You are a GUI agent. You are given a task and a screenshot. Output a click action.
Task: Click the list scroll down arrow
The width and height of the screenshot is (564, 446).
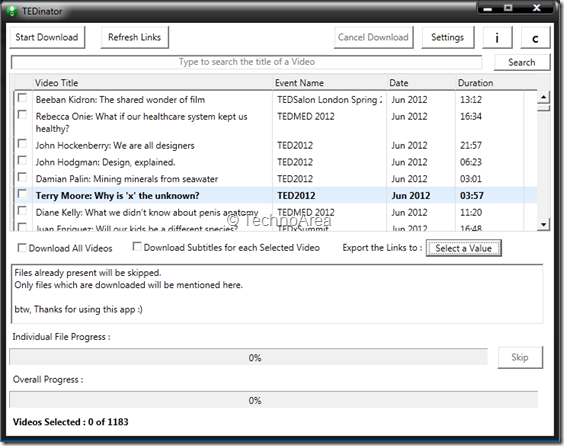(543, 224)
